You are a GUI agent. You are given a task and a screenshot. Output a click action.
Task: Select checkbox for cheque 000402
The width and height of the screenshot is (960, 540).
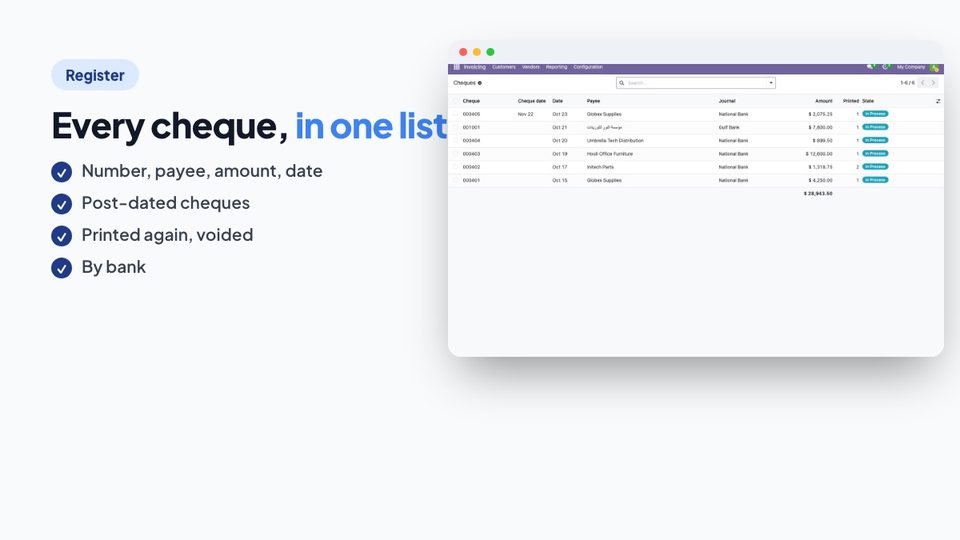pos(455,167)
